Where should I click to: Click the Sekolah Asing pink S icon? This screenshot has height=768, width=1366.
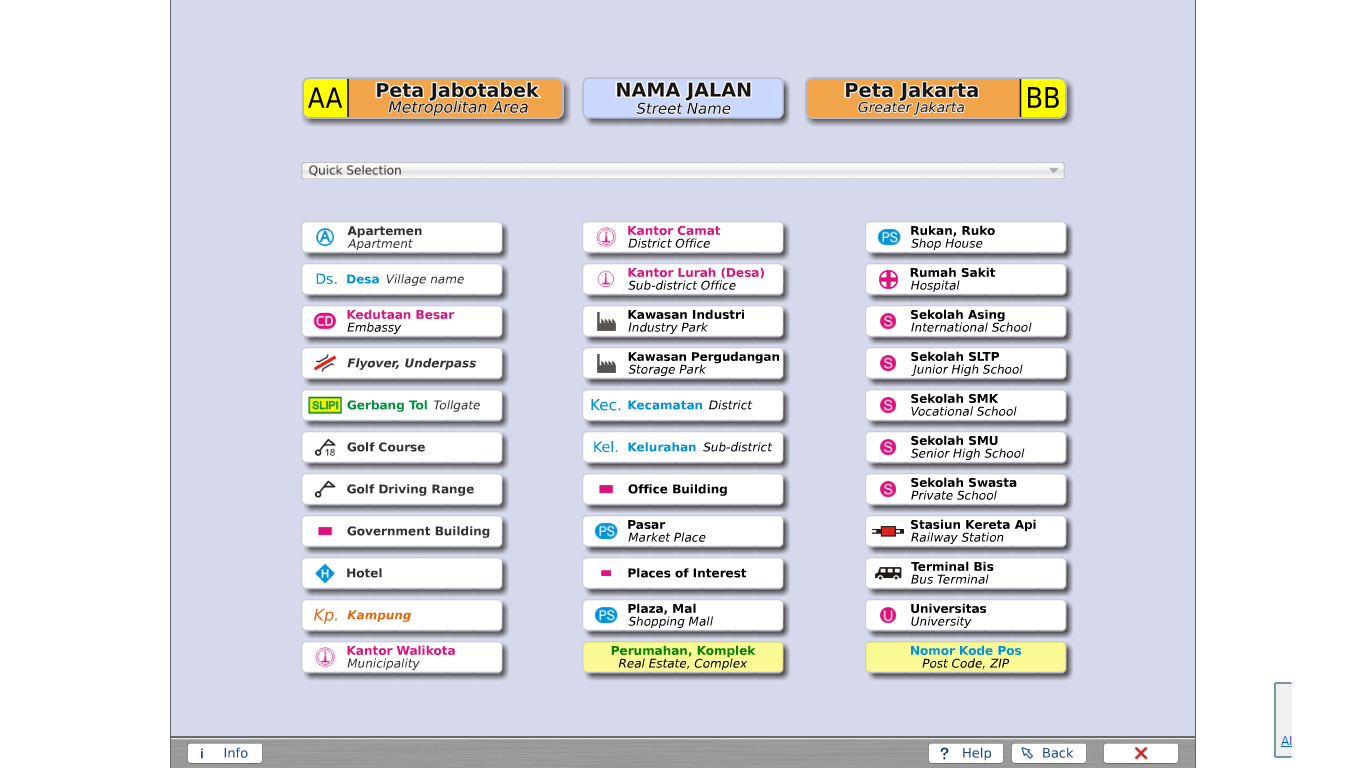point(888,321)
